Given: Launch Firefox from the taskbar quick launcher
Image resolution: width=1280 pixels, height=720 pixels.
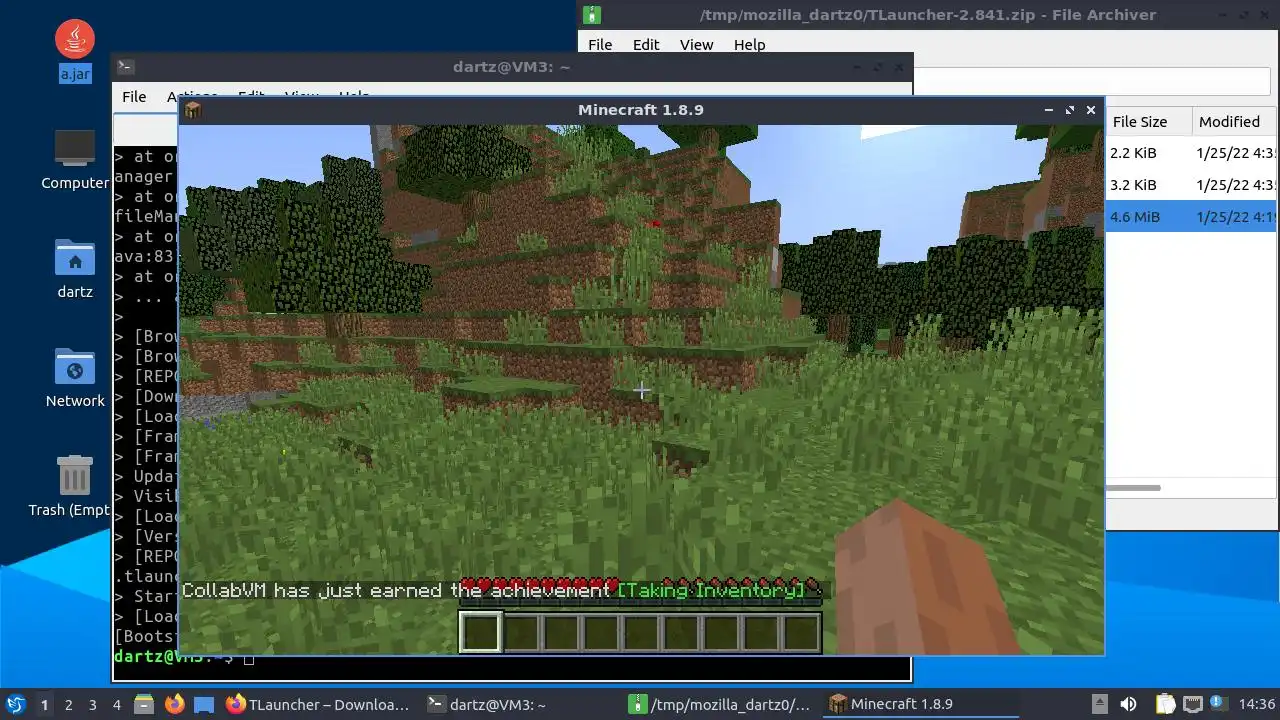Looking at the screenshot, I should [x=175, y=704].
